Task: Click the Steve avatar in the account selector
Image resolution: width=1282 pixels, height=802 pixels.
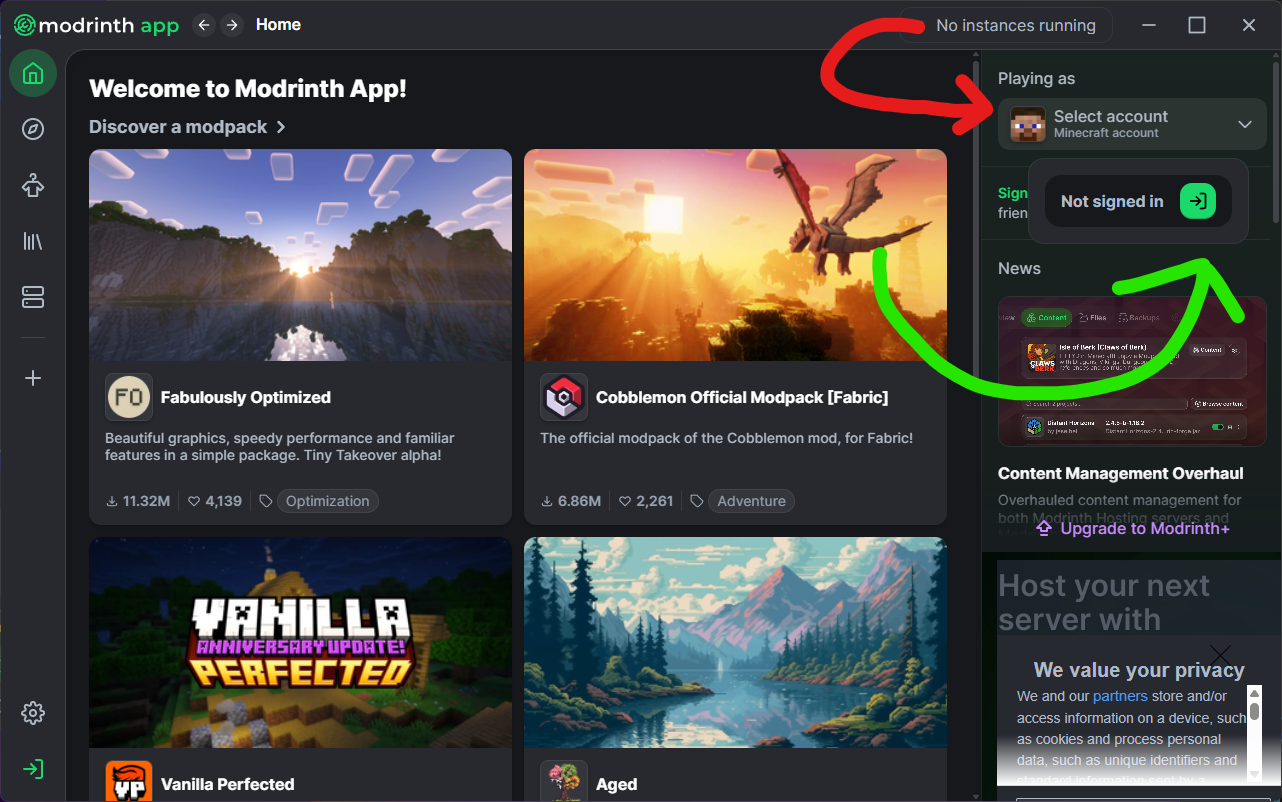Action: pyautogui.click(x=1028, y=124)
